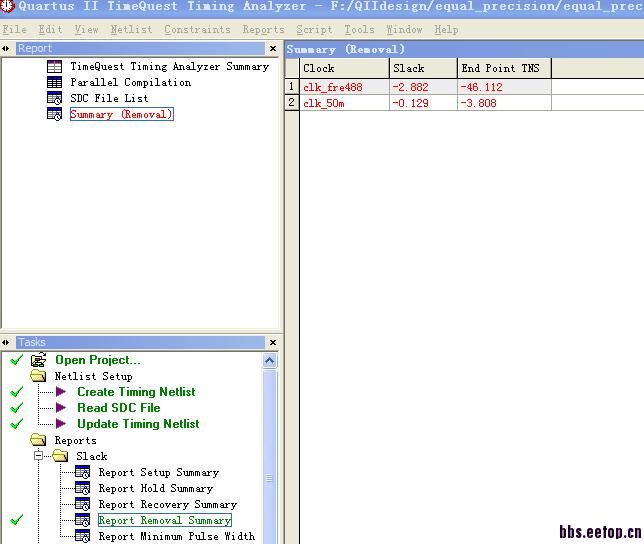Run Create Timing Netlist task
Image resolution: width=644 pixels, height=544 pixels.
click(x=136, y=392)
